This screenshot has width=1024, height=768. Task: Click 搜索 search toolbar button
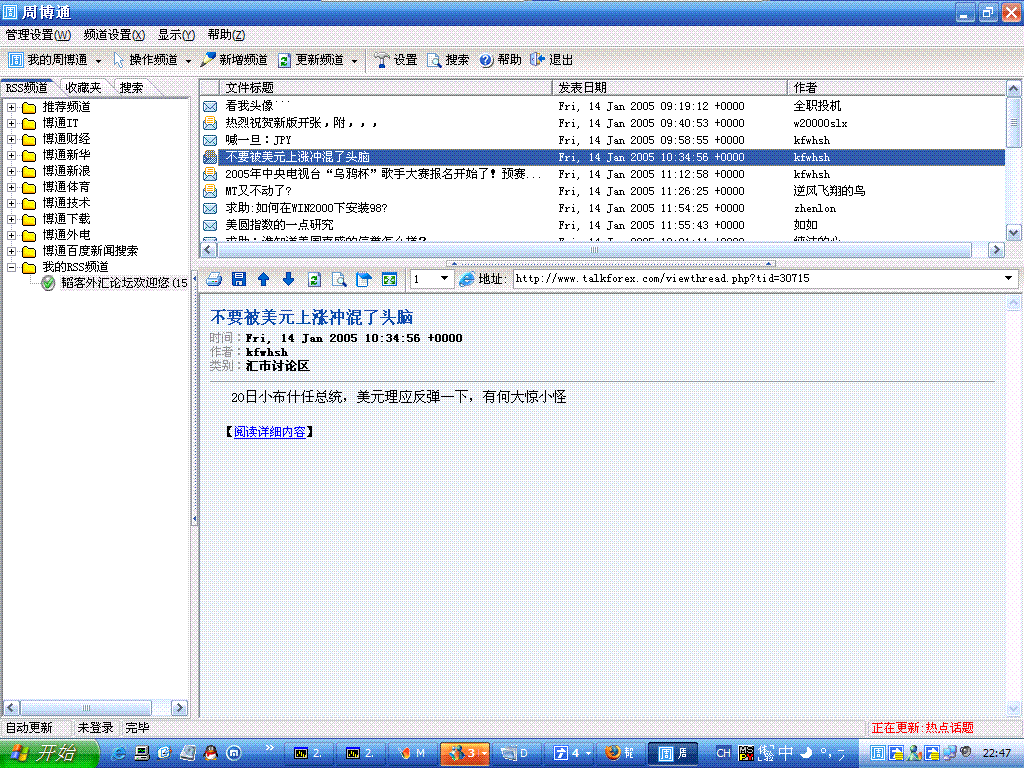click(448, 59)
